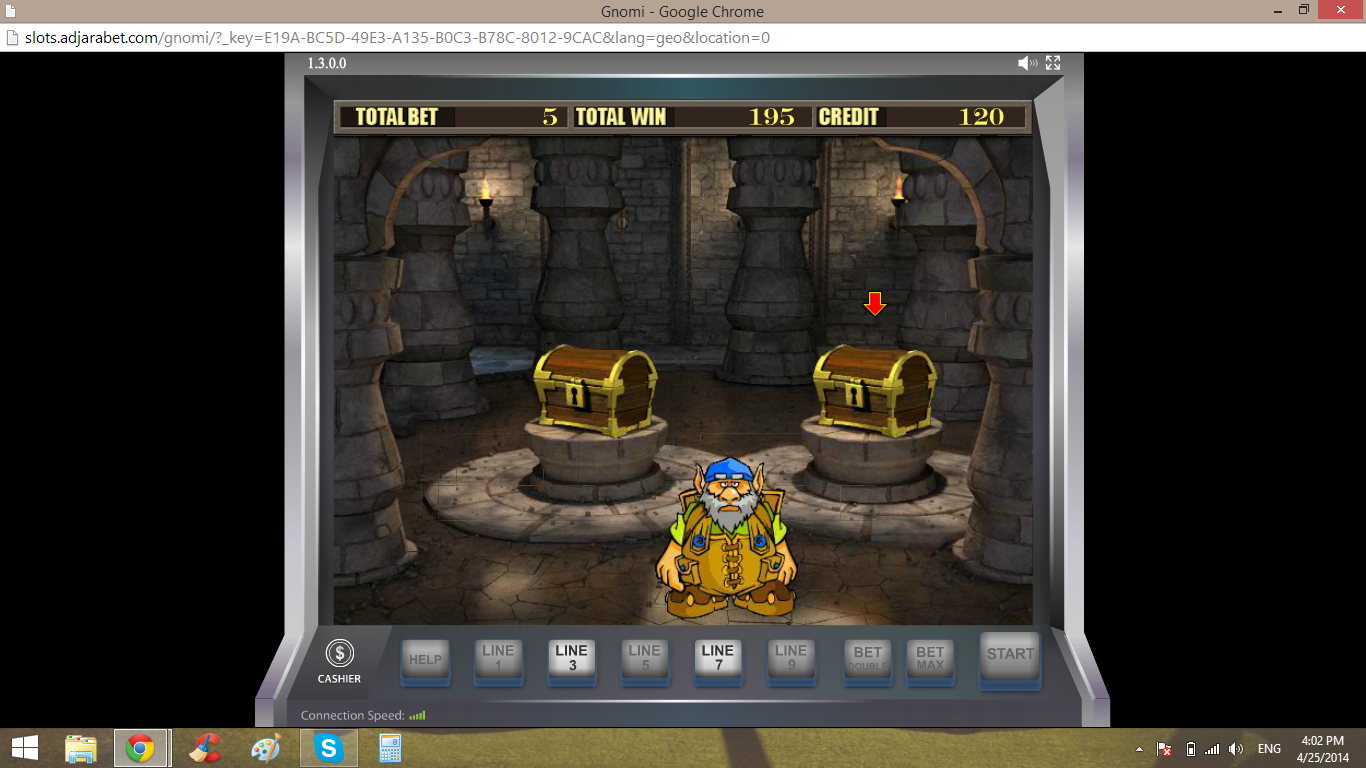Image resolution: width=1366 pixels, height=768 pixels.
Task: Click the version number 1.3.0.0
Action: click(327, 63)
